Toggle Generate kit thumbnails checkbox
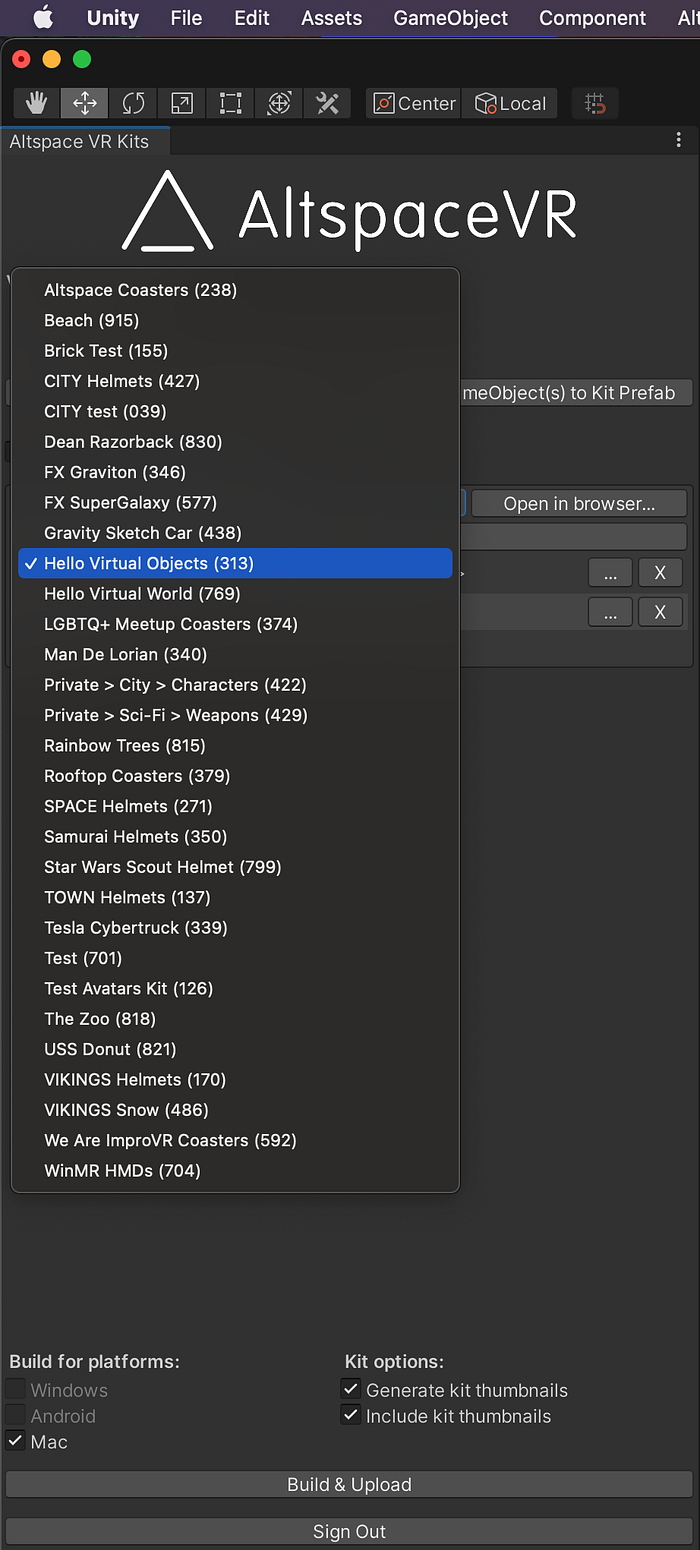 click(351, 1389)
